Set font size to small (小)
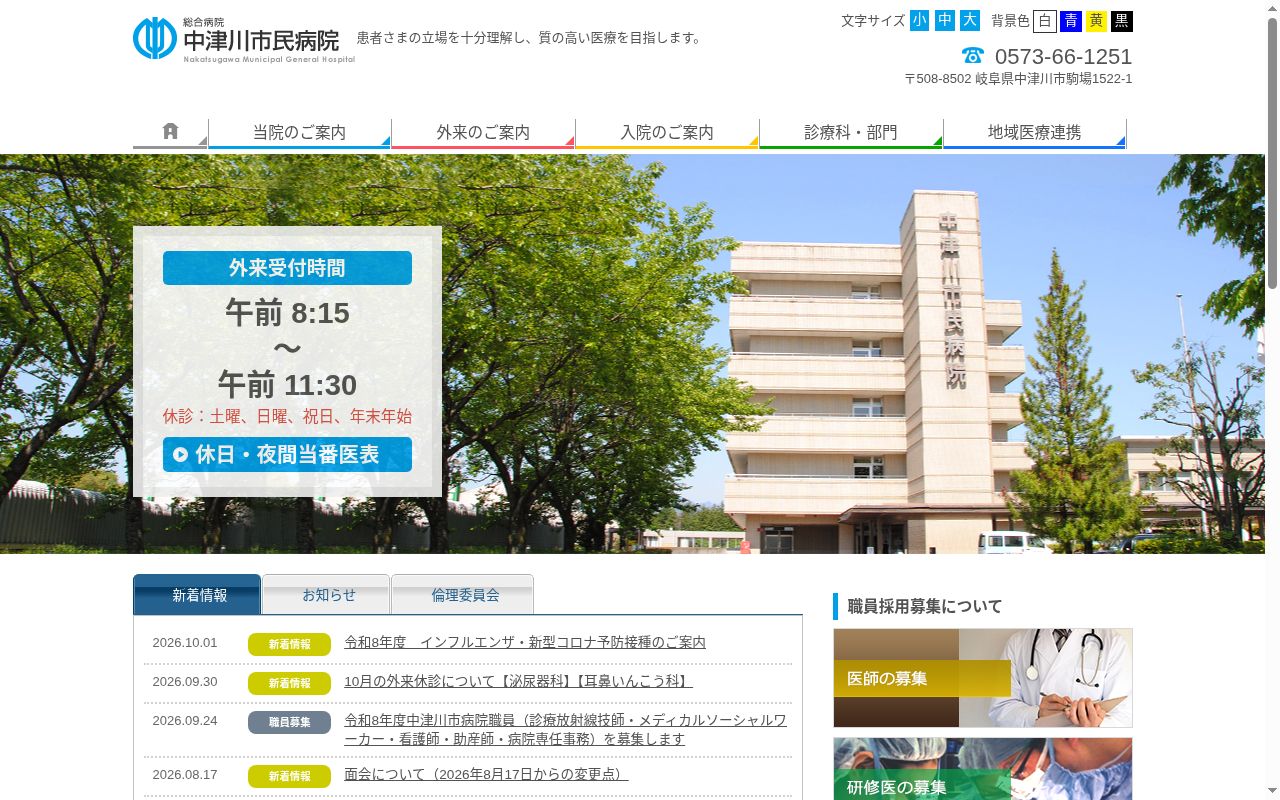The height and width of the screenshot is (800, 1280). coord(919,20)
